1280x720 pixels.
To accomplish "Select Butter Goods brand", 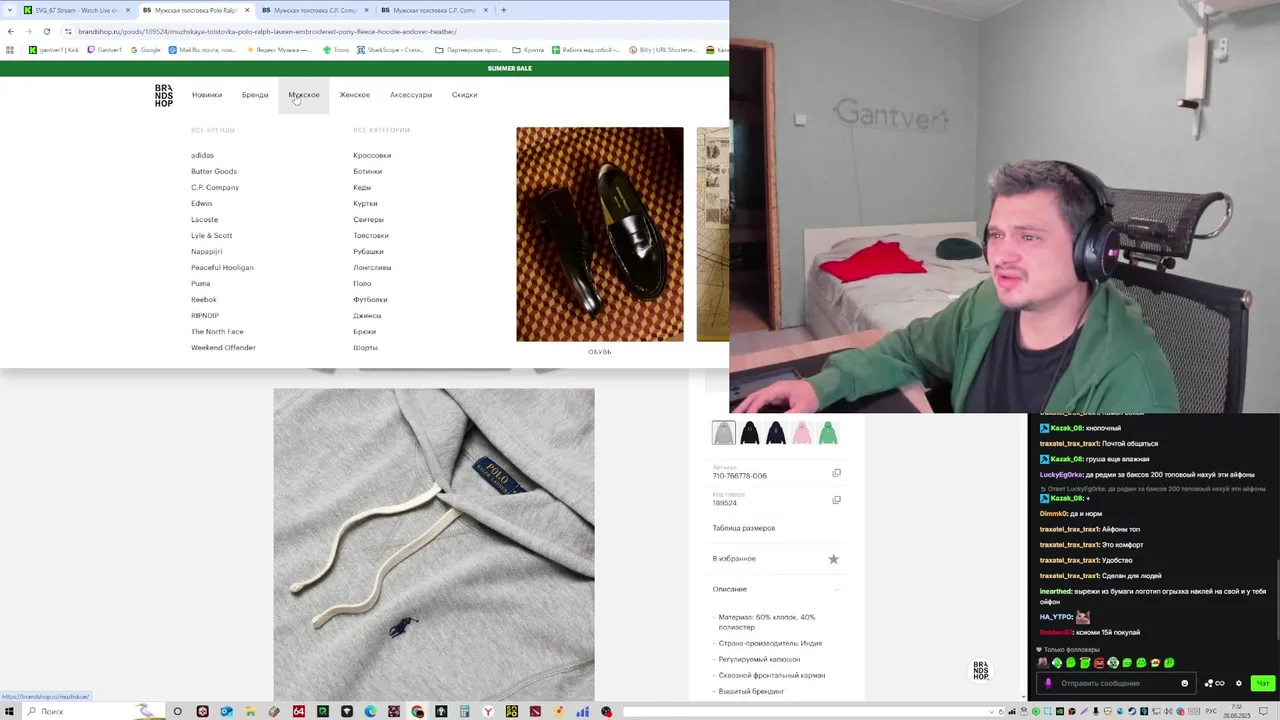I will pyautogui.click(x=214, y=171).
